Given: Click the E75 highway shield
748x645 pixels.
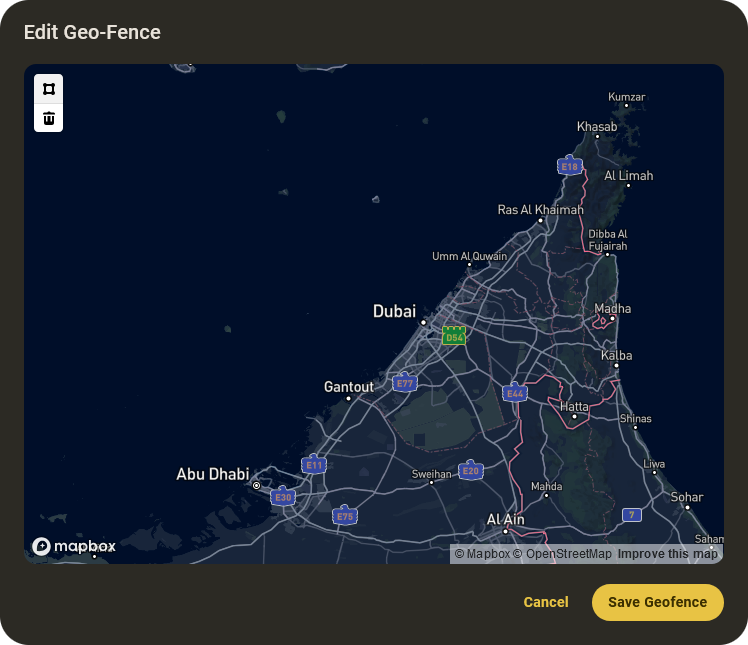Looking at the screenshot, I should 345,516.
